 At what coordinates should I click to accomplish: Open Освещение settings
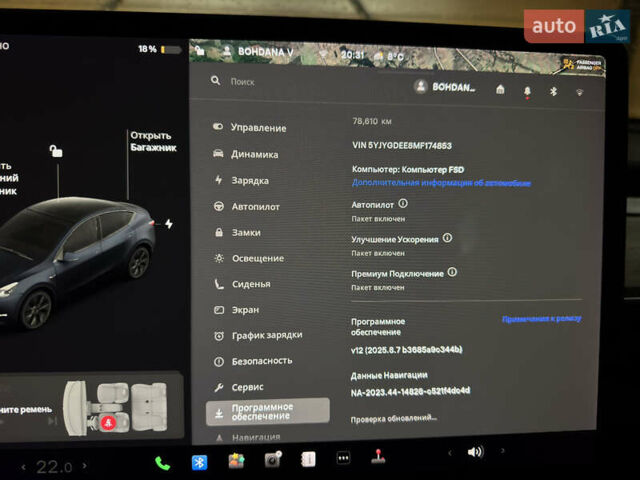(x=249, y=258)
